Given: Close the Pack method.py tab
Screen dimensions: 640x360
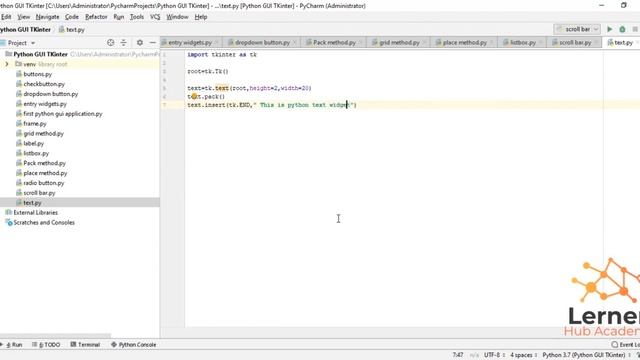Looking at the screenshot, I should coord(360,42).
